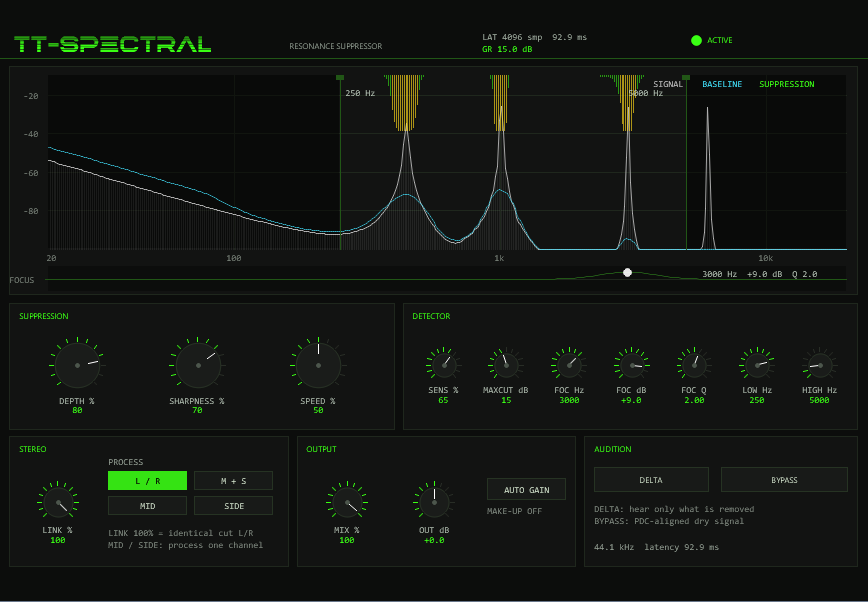This screenshot has width=868, height=602.
Task: Click the BASELINE legend label
Action: click(x=722, y=84)
